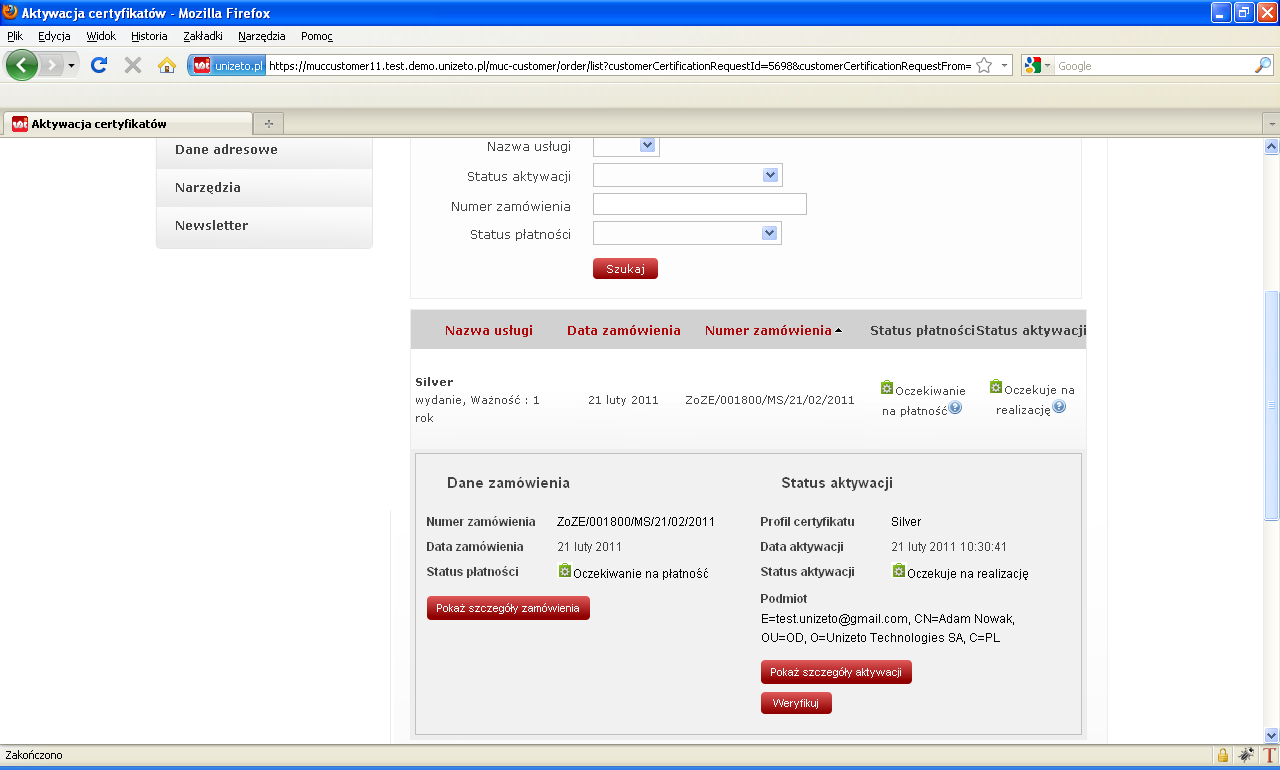Click help icon next to Oczekiwanie na płatność
This screenshot has height=770, width=1280.
[955, 408]
